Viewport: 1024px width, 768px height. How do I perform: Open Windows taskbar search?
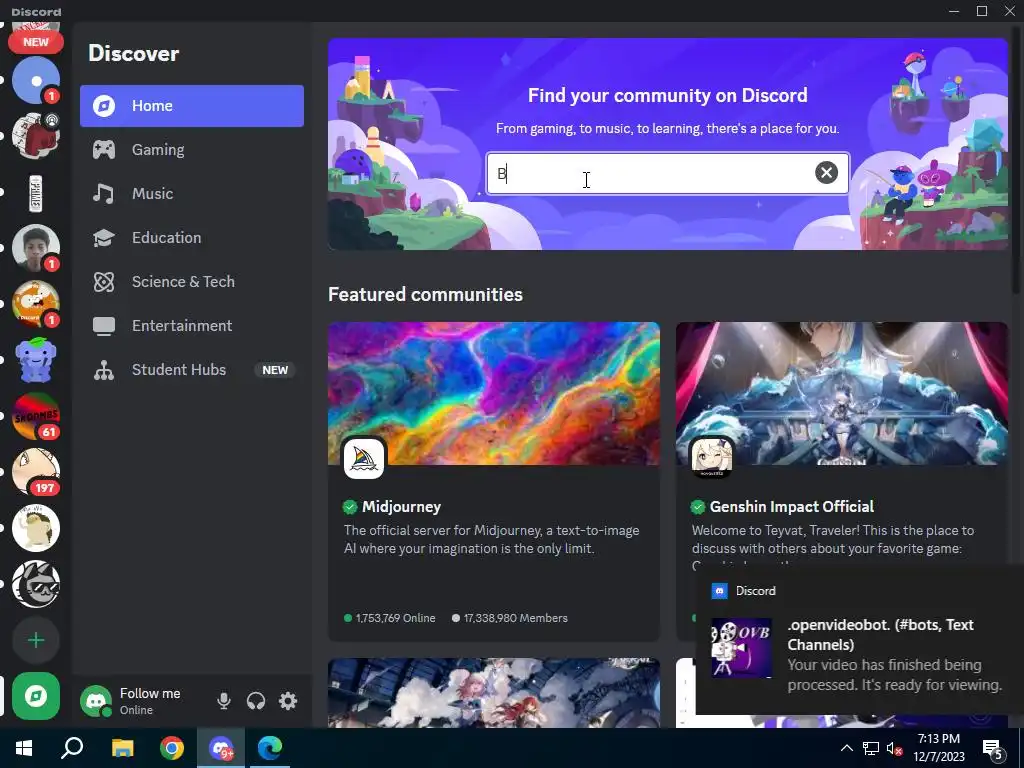[72, 748]
